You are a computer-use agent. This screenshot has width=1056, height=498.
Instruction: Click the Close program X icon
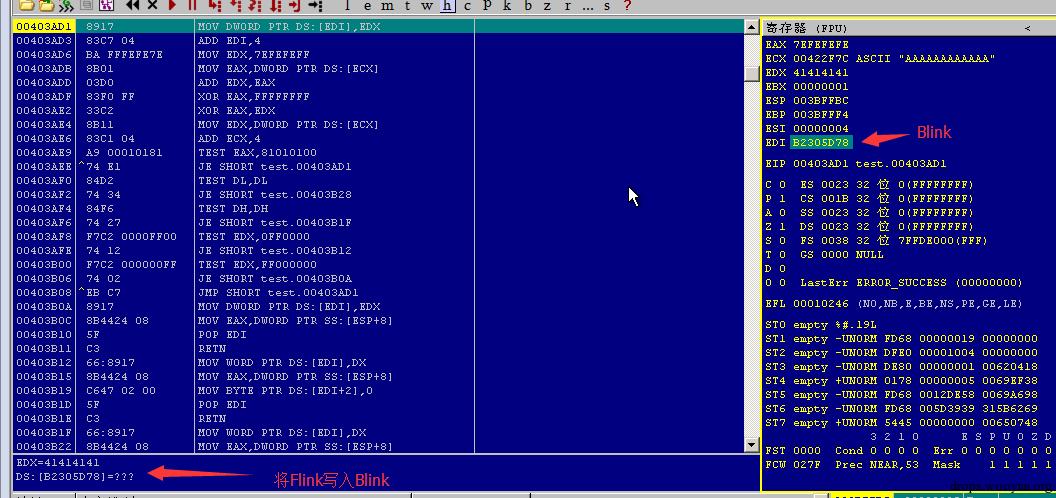153,5
